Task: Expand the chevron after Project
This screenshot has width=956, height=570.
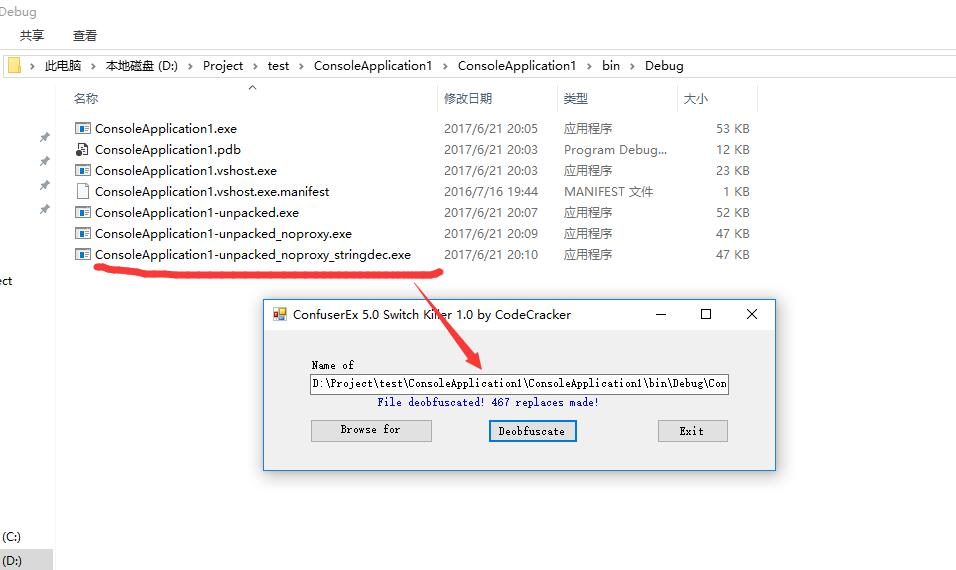Action: pos(255,66)
